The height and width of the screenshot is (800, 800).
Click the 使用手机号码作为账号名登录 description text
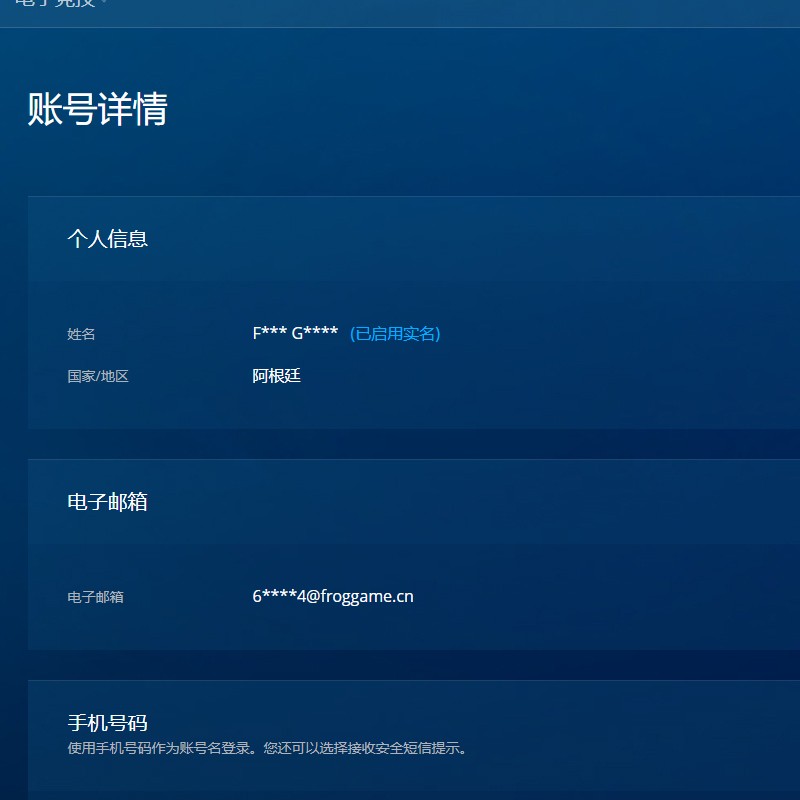[267, 748]
